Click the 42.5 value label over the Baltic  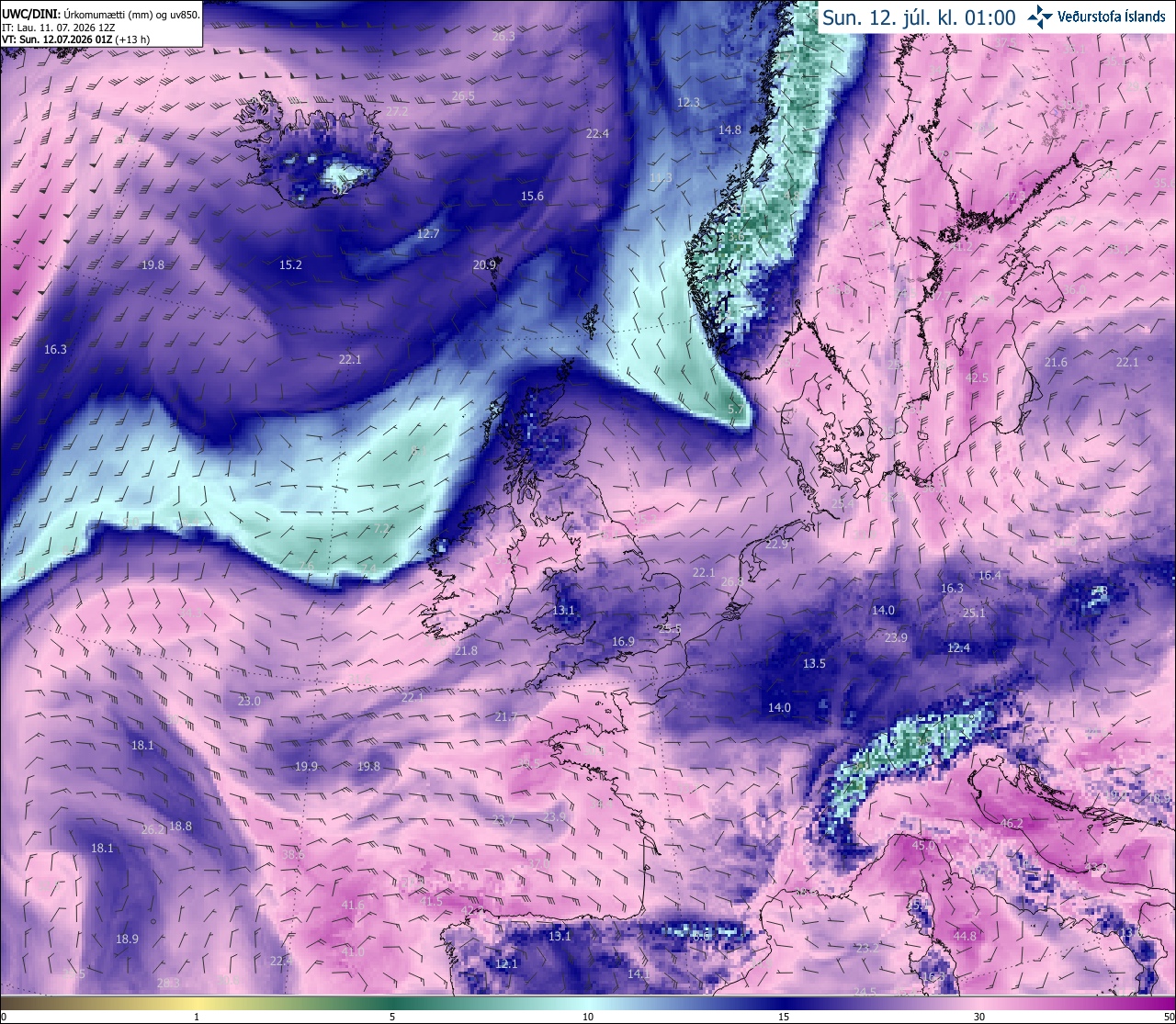976,377
